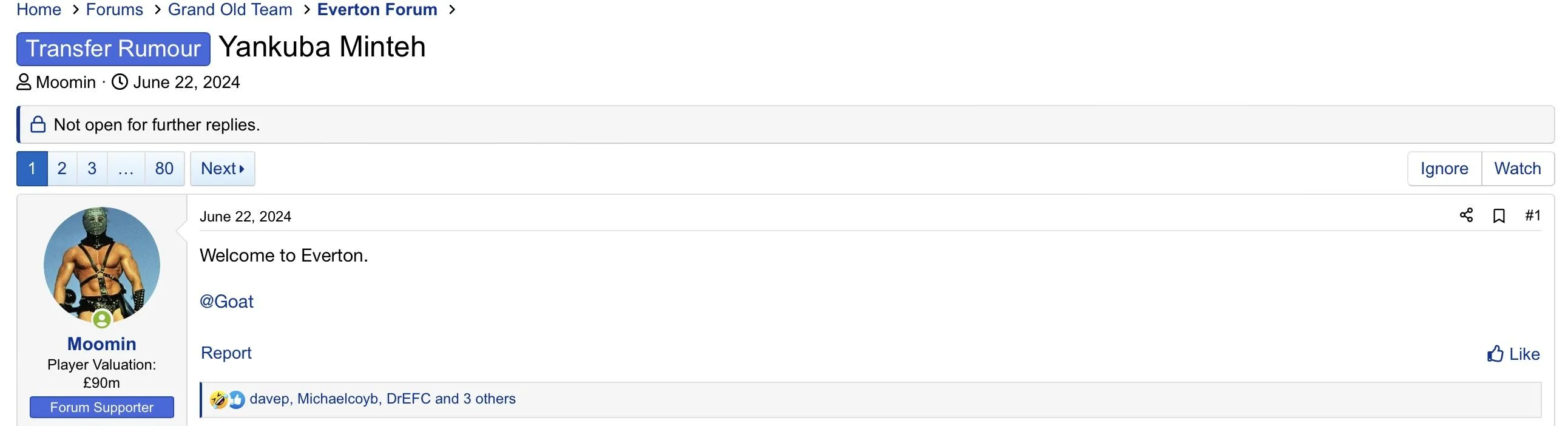This screenshot has width=1568, height=426.
Task: Open the Everton Forum breadcrumb
Action: pos(377,10)
